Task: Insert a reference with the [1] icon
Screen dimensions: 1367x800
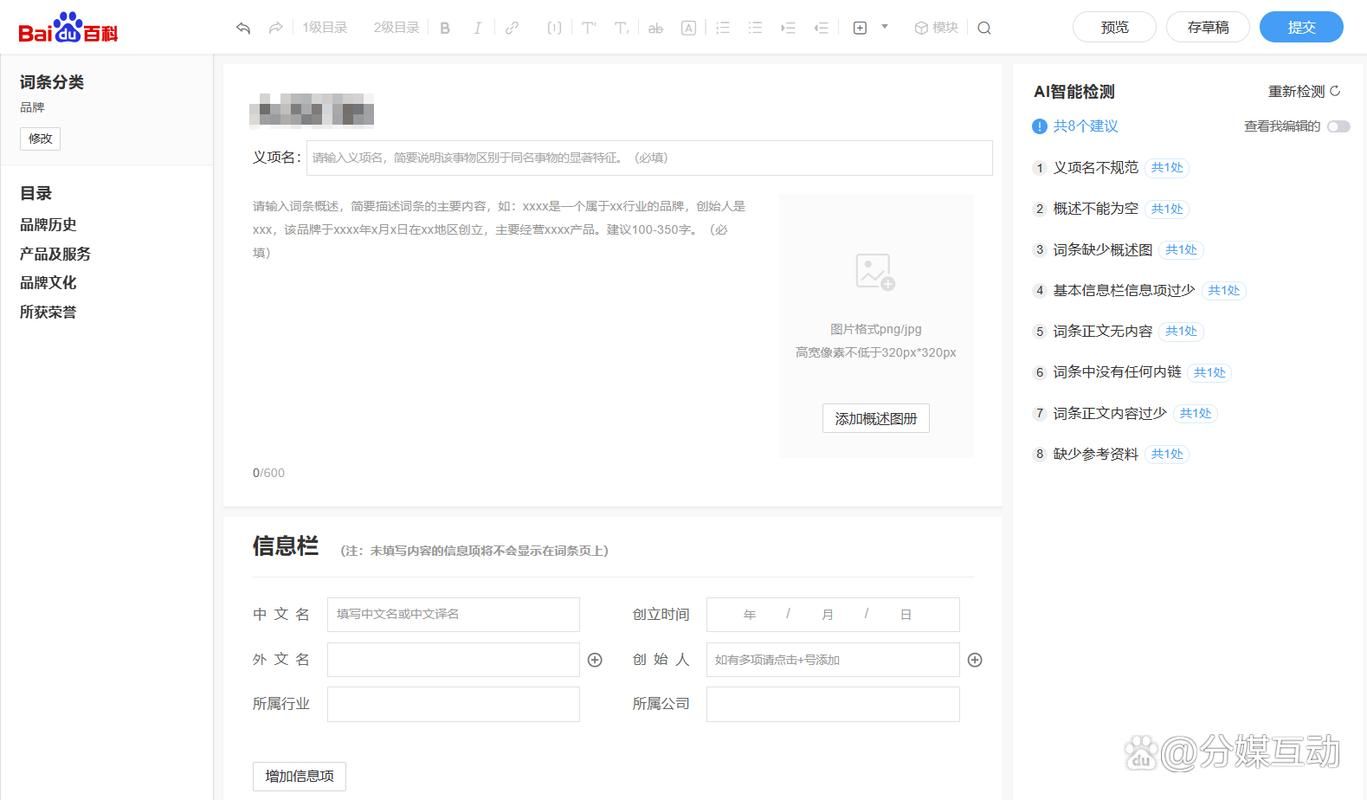Action: coord(554,28)
